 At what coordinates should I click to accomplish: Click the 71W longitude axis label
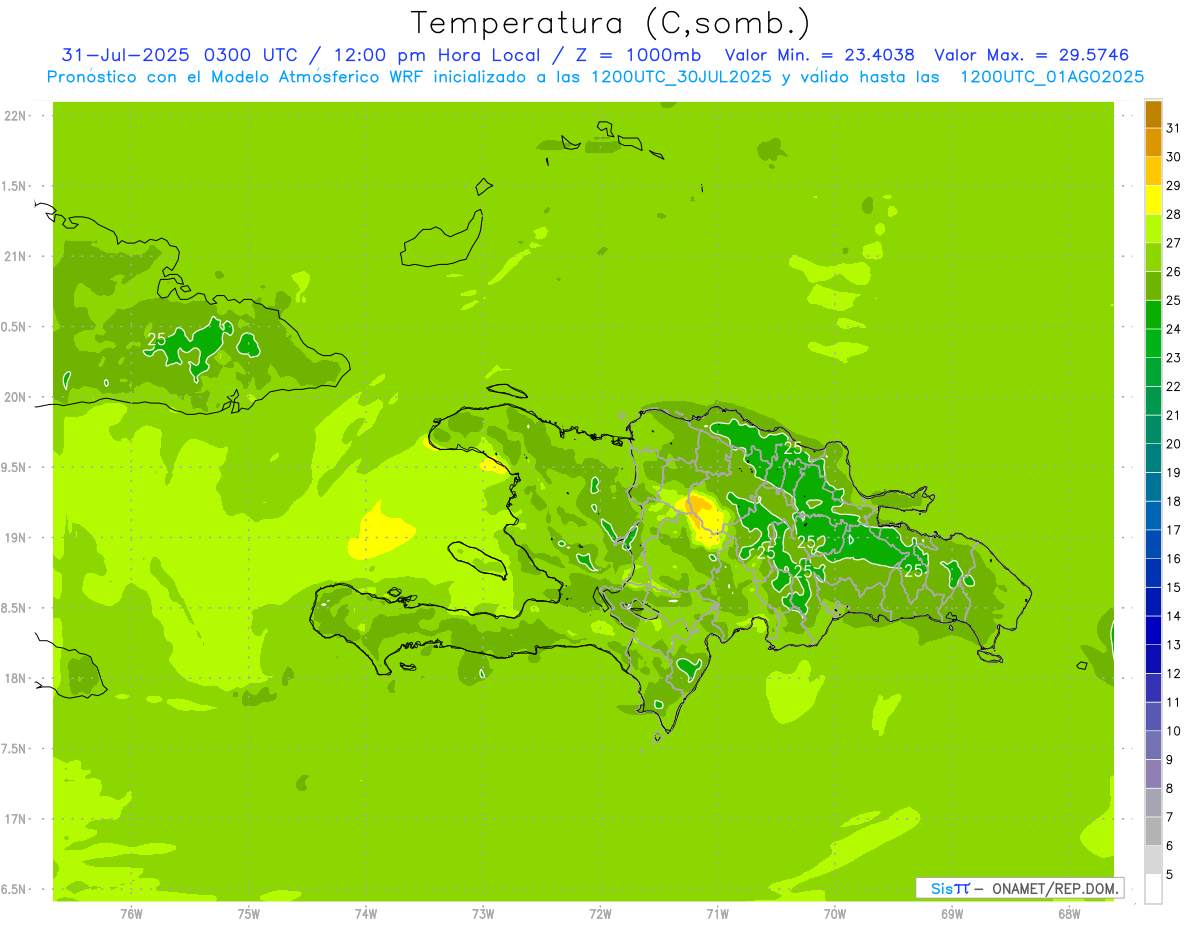coord(717,914)
